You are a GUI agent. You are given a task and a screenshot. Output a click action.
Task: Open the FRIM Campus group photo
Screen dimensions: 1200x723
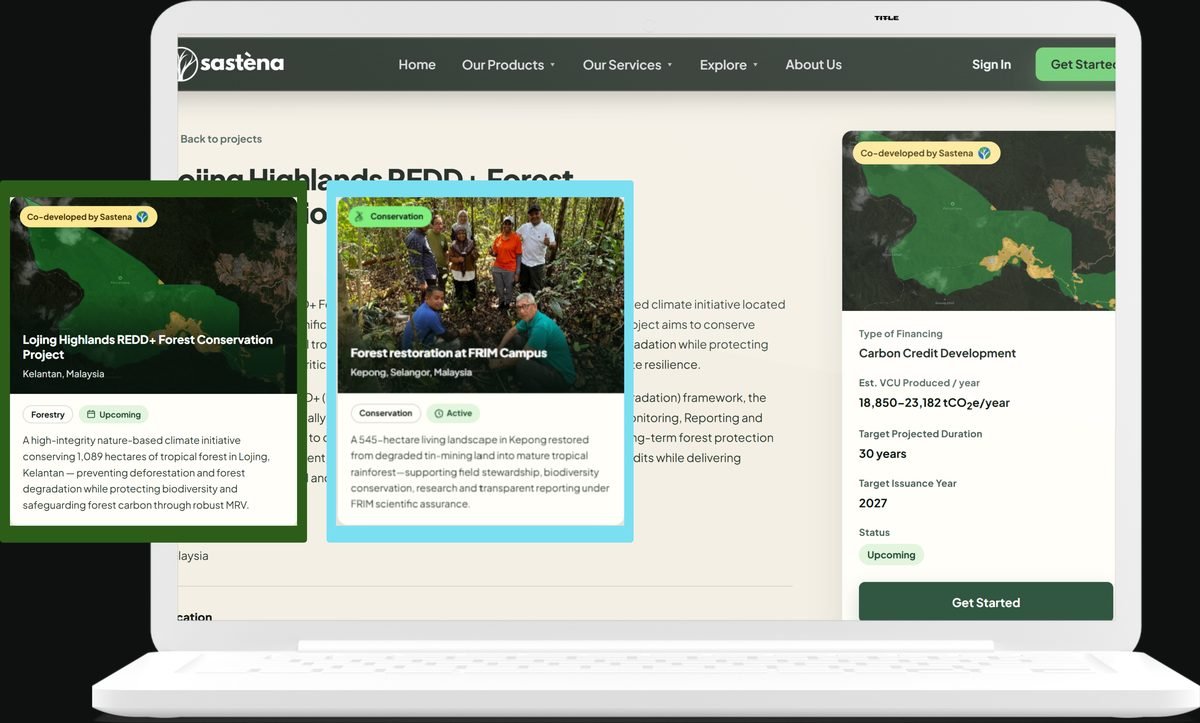pos(480,294)
